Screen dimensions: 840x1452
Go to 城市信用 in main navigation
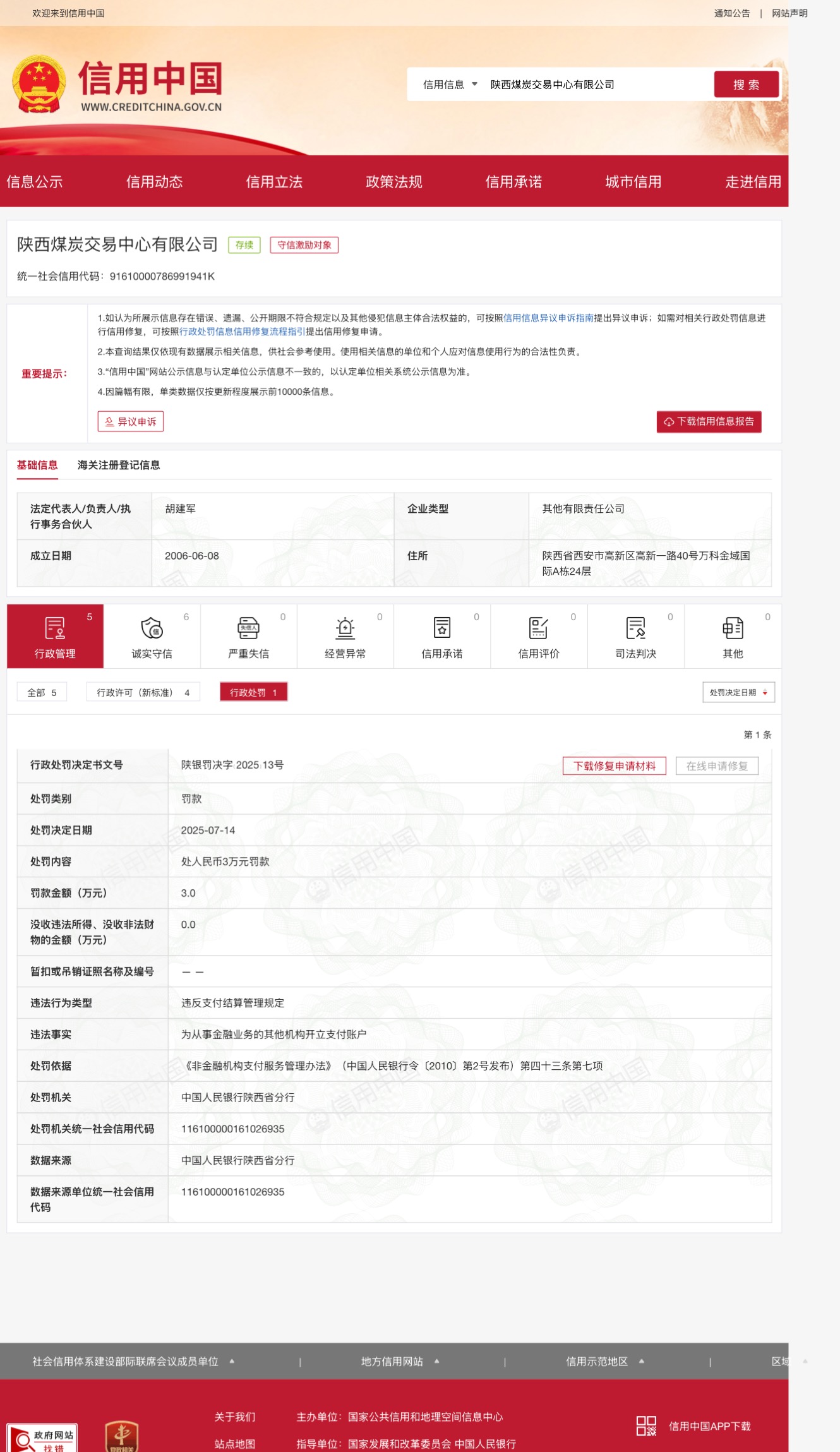pos(633,182)
